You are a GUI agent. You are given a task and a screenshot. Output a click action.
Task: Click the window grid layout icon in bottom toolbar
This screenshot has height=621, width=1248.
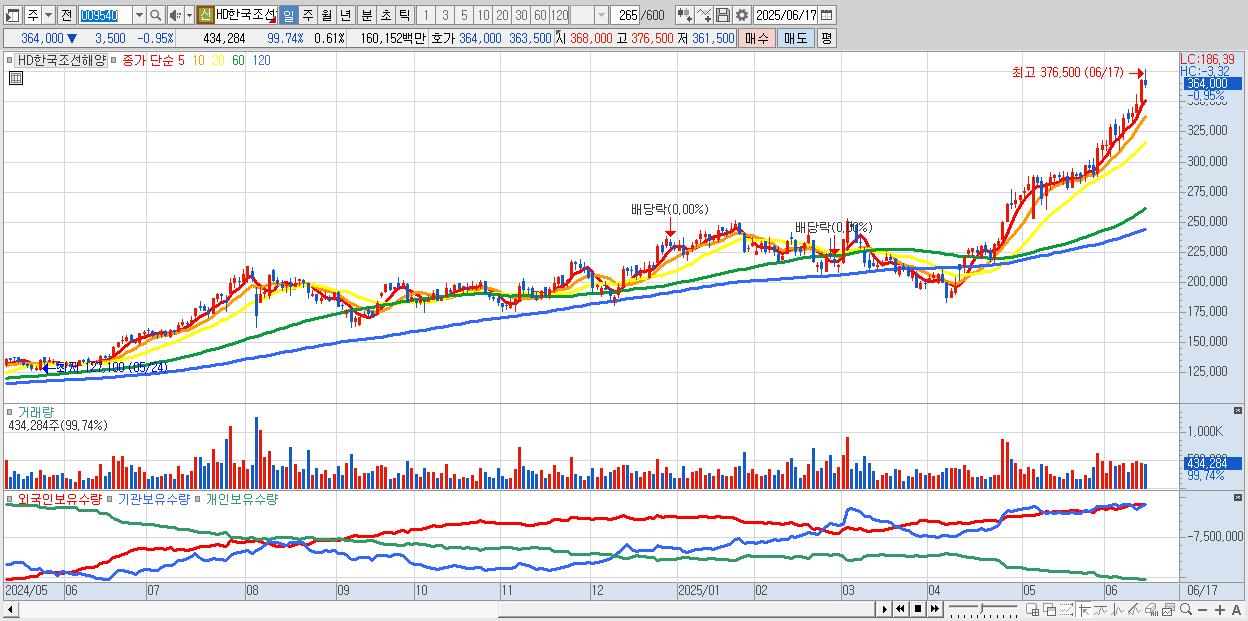click(1033, 609)
